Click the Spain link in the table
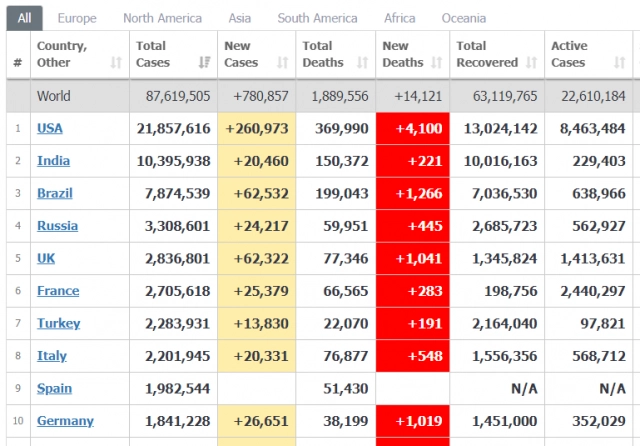 point(54,388)
